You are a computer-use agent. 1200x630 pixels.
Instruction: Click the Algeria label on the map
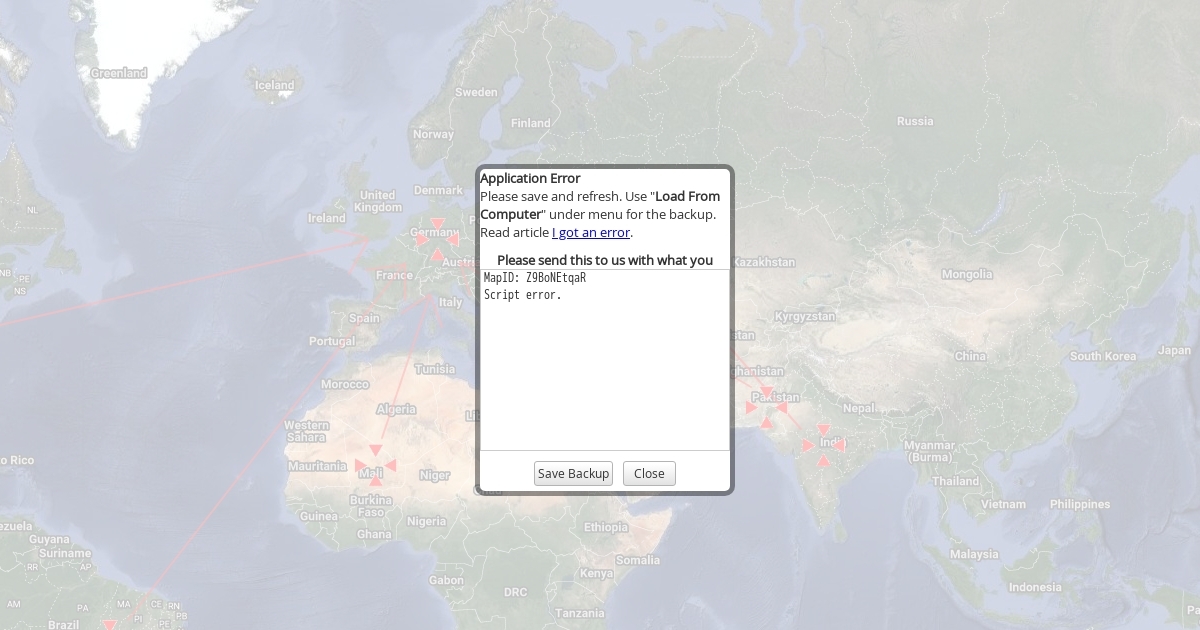coord(396,409)
